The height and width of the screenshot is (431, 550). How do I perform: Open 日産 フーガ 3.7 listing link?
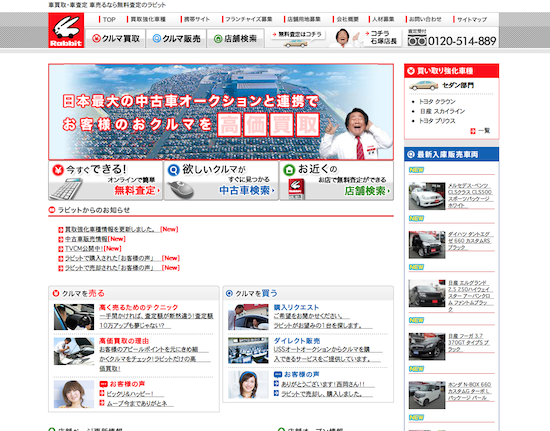pos(468,343)
